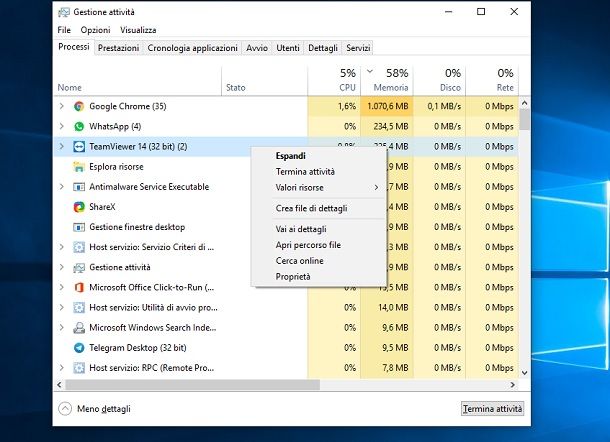Expand the Antimalware Service Executable row

pos(61,187)
